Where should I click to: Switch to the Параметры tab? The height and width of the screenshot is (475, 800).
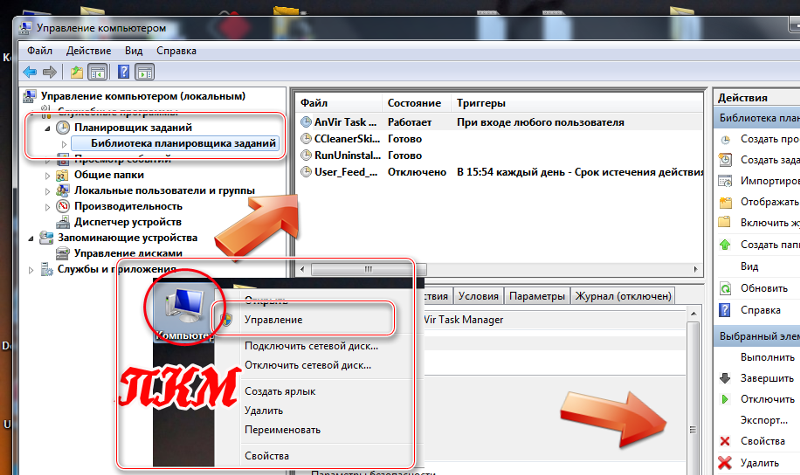tap(536, 297)
